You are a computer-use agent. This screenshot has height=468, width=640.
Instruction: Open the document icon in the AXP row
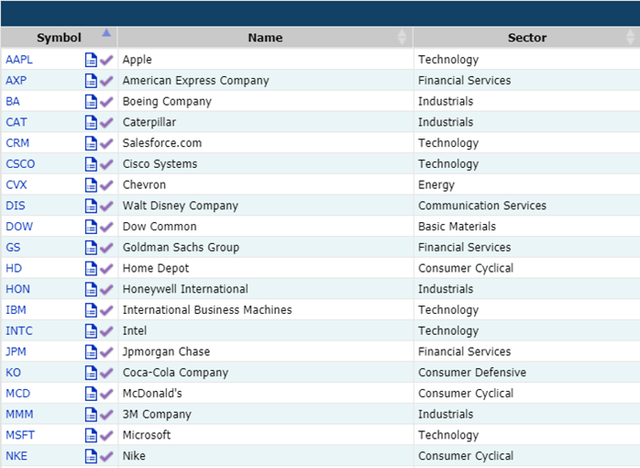91,80
